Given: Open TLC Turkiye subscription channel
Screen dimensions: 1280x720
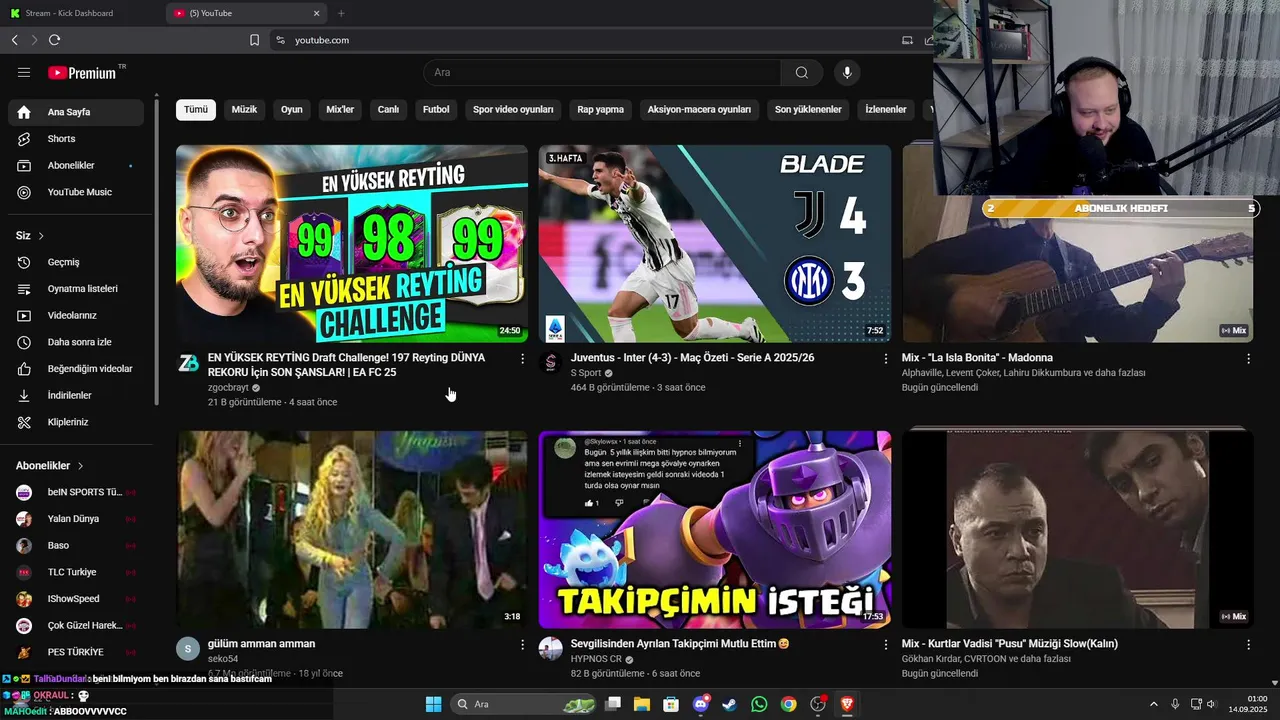Looking at the screenshot, I should click(x=76, y=572).
